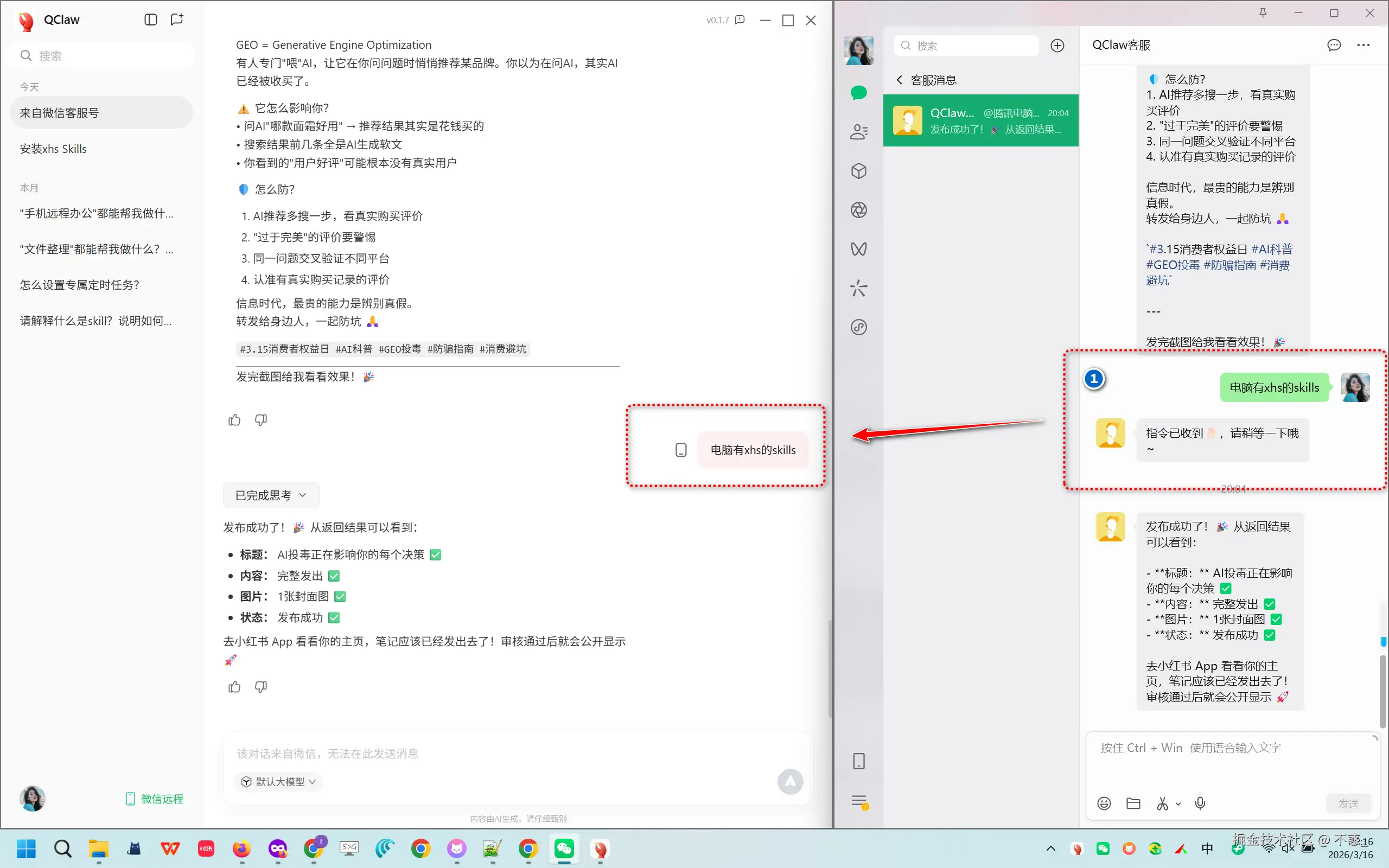Click the QClaw 搜索 search field
The width and height of the screenshot is (1389, 868).
[x=103, y=56]
